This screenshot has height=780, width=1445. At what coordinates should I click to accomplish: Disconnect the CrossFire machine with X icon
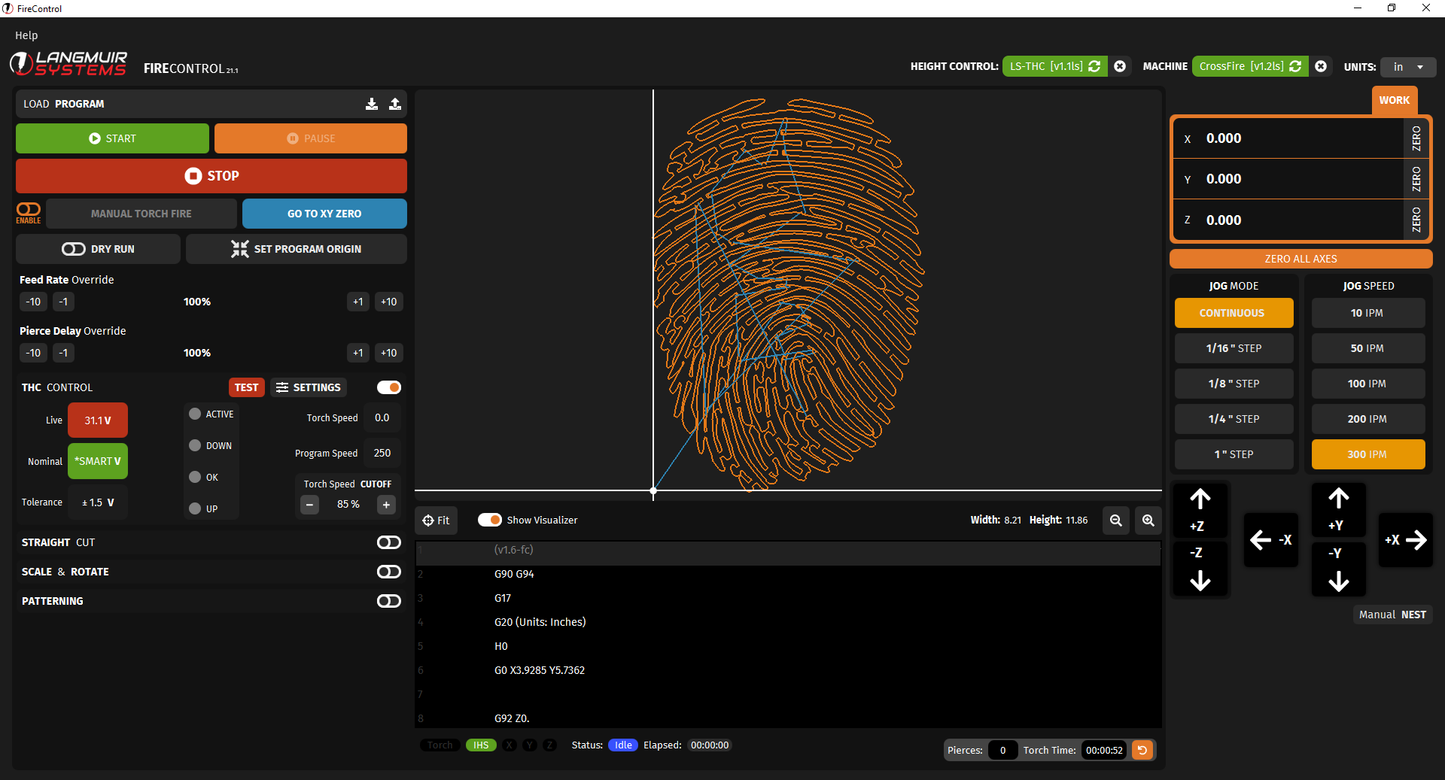pos(1321,67)
